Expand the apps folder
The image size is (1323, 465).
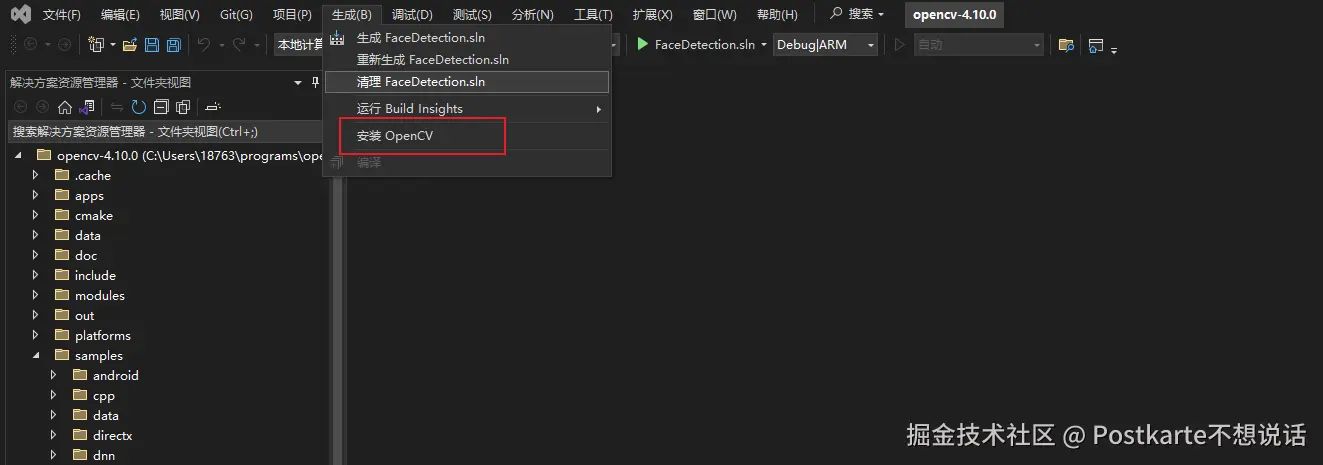[36, 196]
